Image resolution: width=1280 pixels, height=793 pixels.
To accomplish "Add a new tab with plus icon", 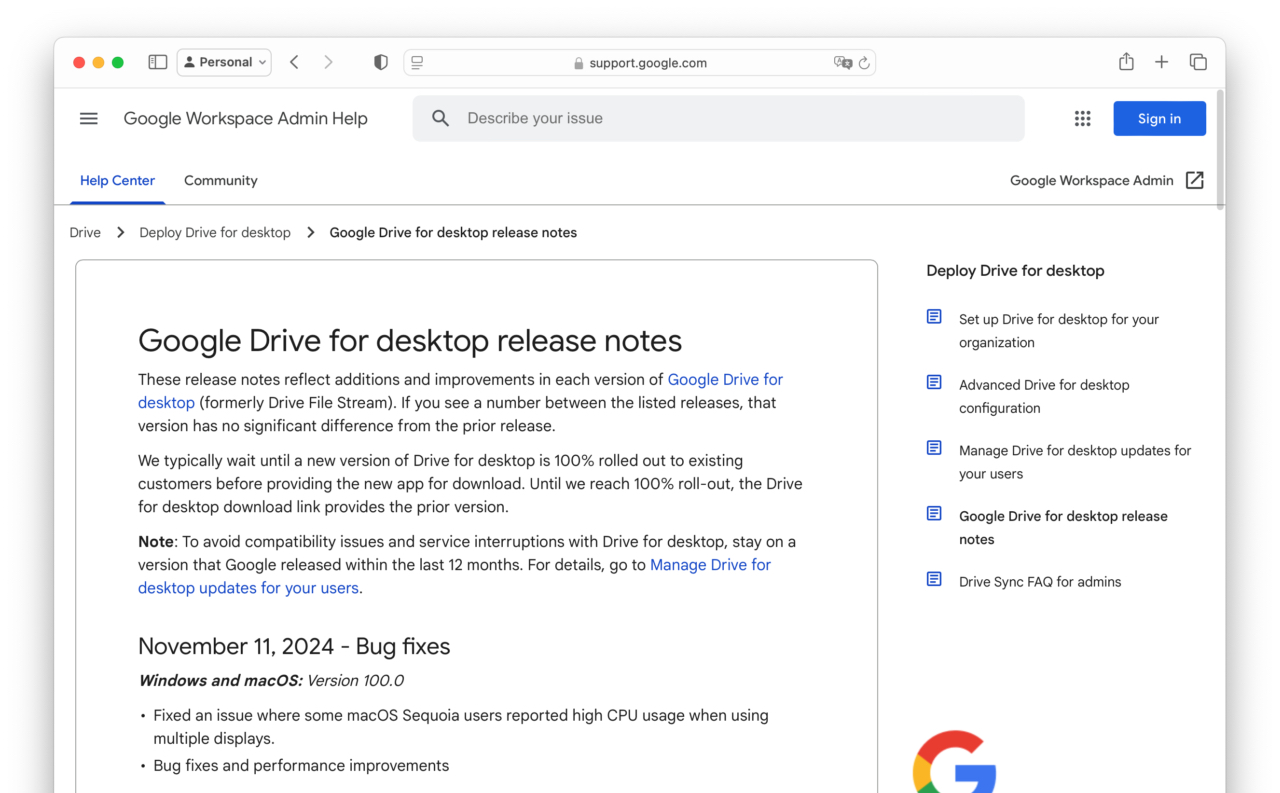I will tap(1161, 62).
